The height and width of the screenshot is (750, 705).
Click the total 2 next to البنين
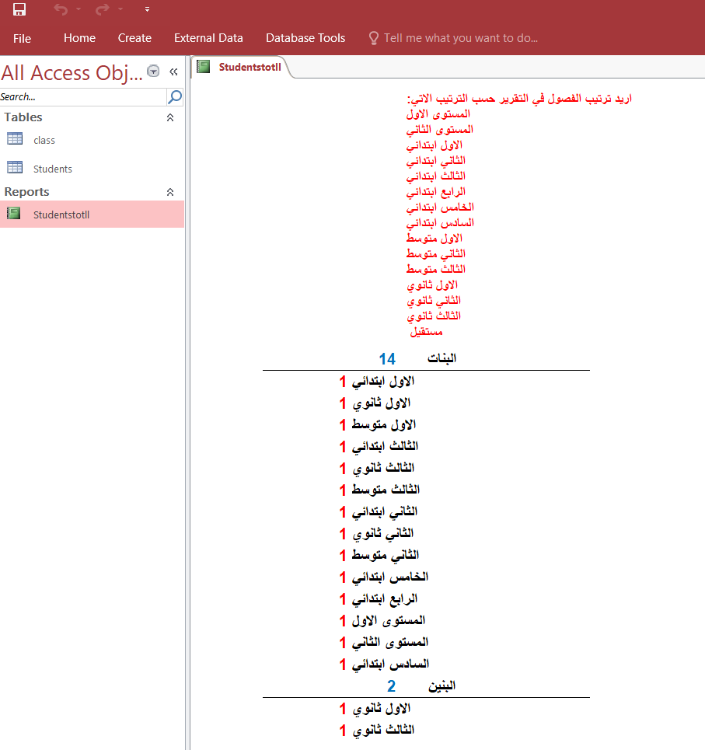point(391,686)
